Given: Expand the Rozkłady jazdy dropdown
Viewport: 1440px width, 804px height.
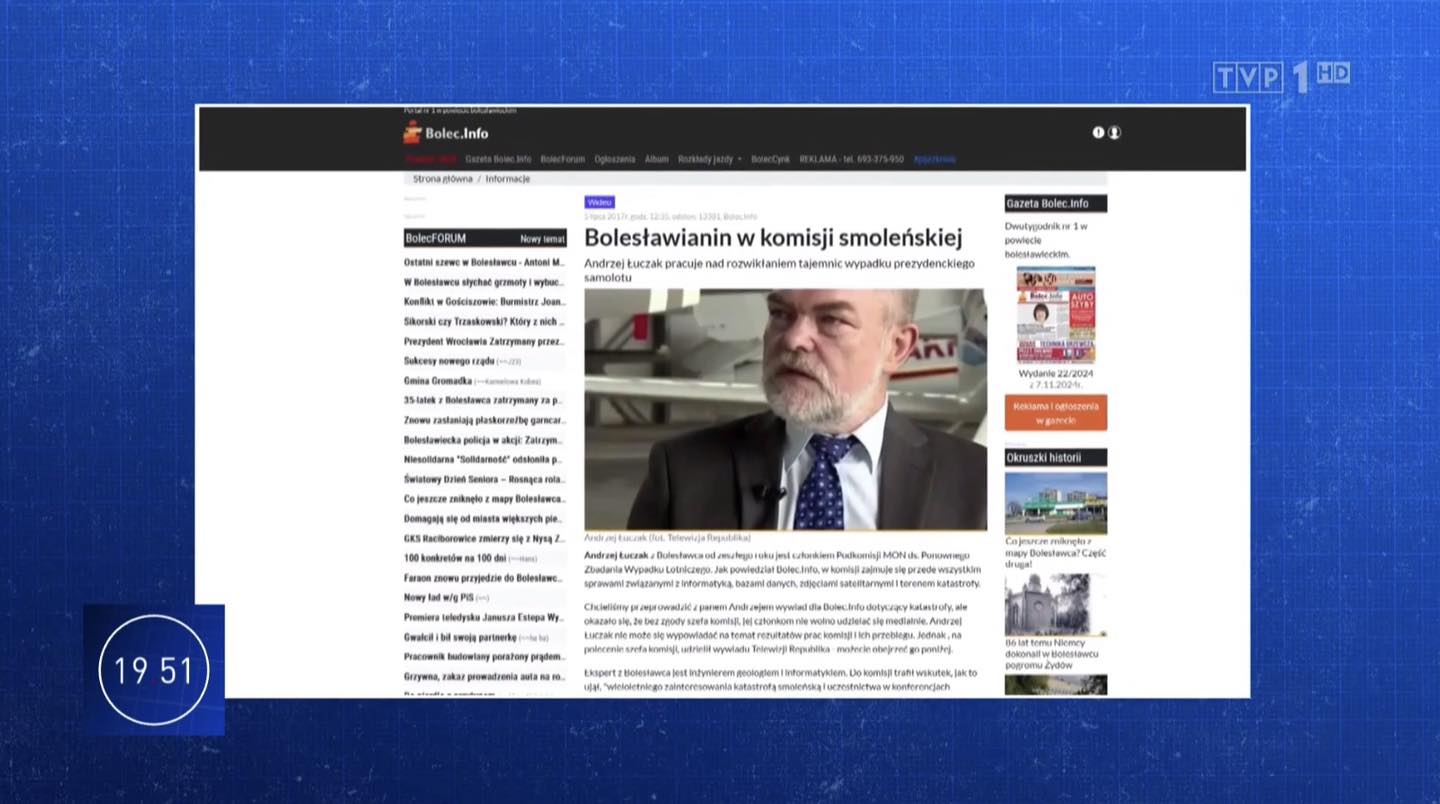Looking at the screenshot, I should [x=710, y=159].
